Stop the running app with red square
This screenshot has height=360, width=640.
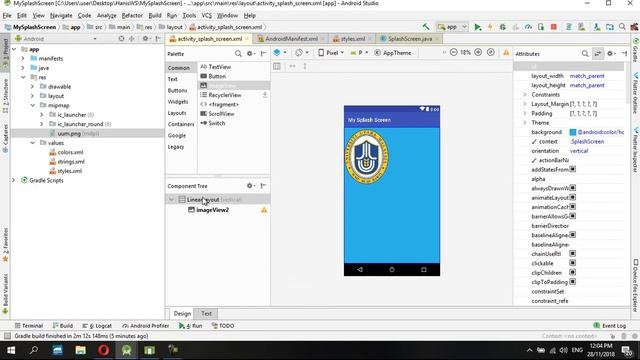(553, 27)
